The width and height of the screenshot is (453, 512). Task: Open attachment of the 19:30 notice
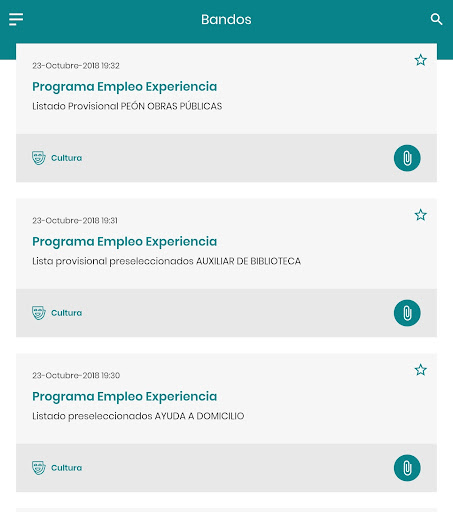coord(407,468)
